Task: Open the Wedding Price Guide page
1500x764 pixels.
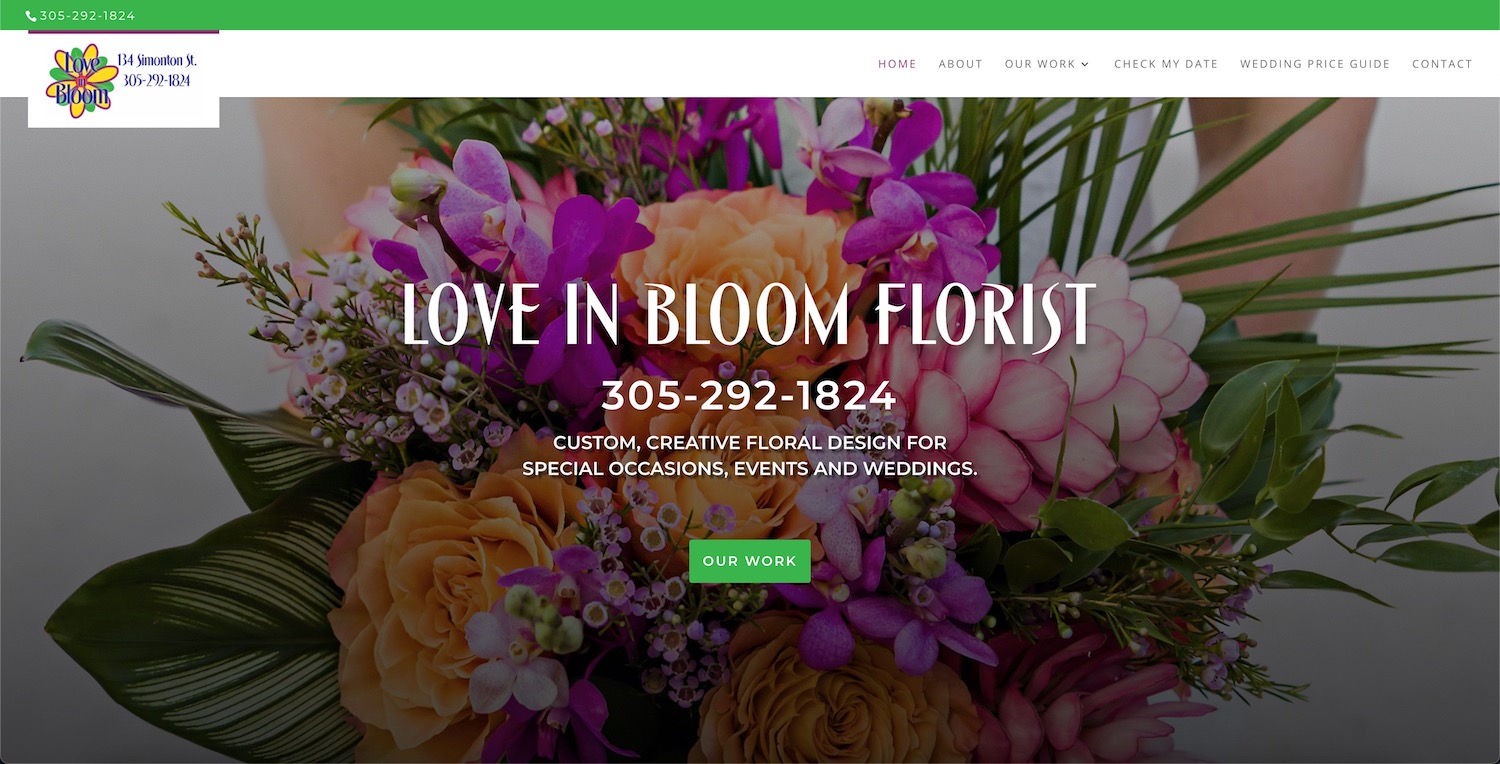Action: tap(1315, 64)
